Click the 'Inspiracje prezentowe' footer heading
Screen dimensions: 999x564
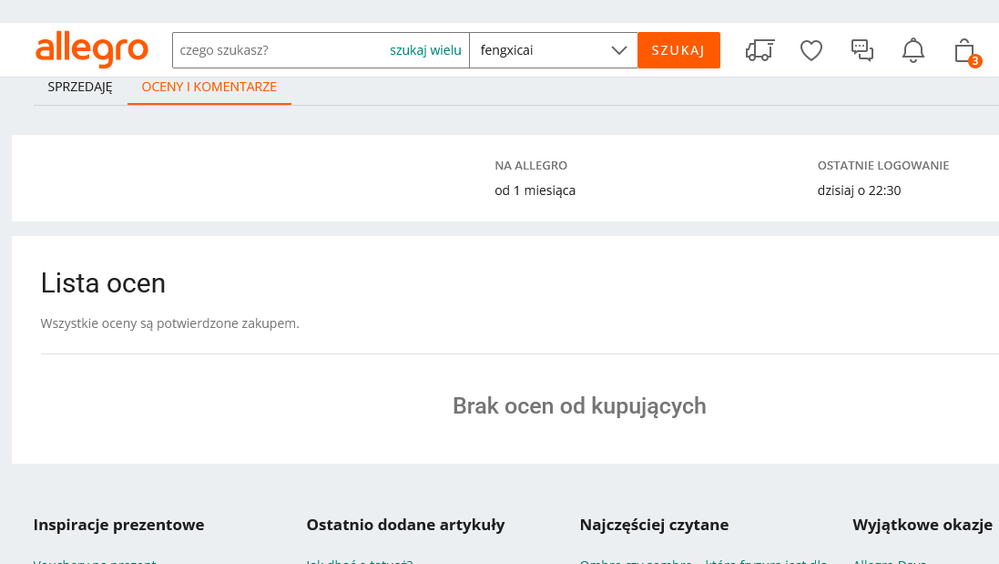point(119,524)
